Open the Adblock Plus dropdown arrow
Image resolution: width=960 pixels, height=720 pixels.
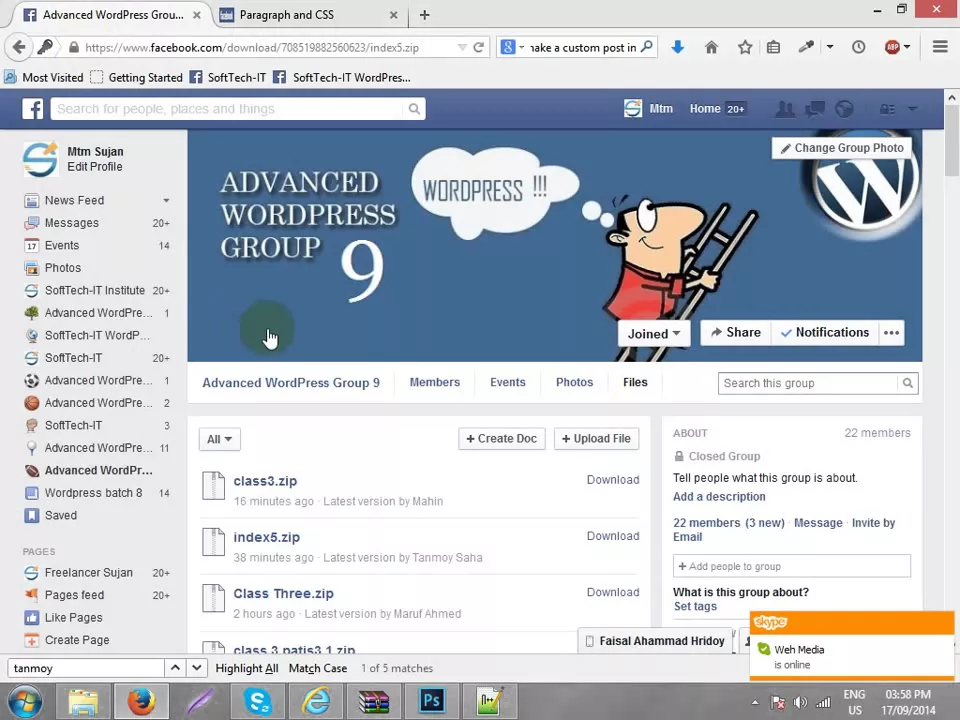907,47
